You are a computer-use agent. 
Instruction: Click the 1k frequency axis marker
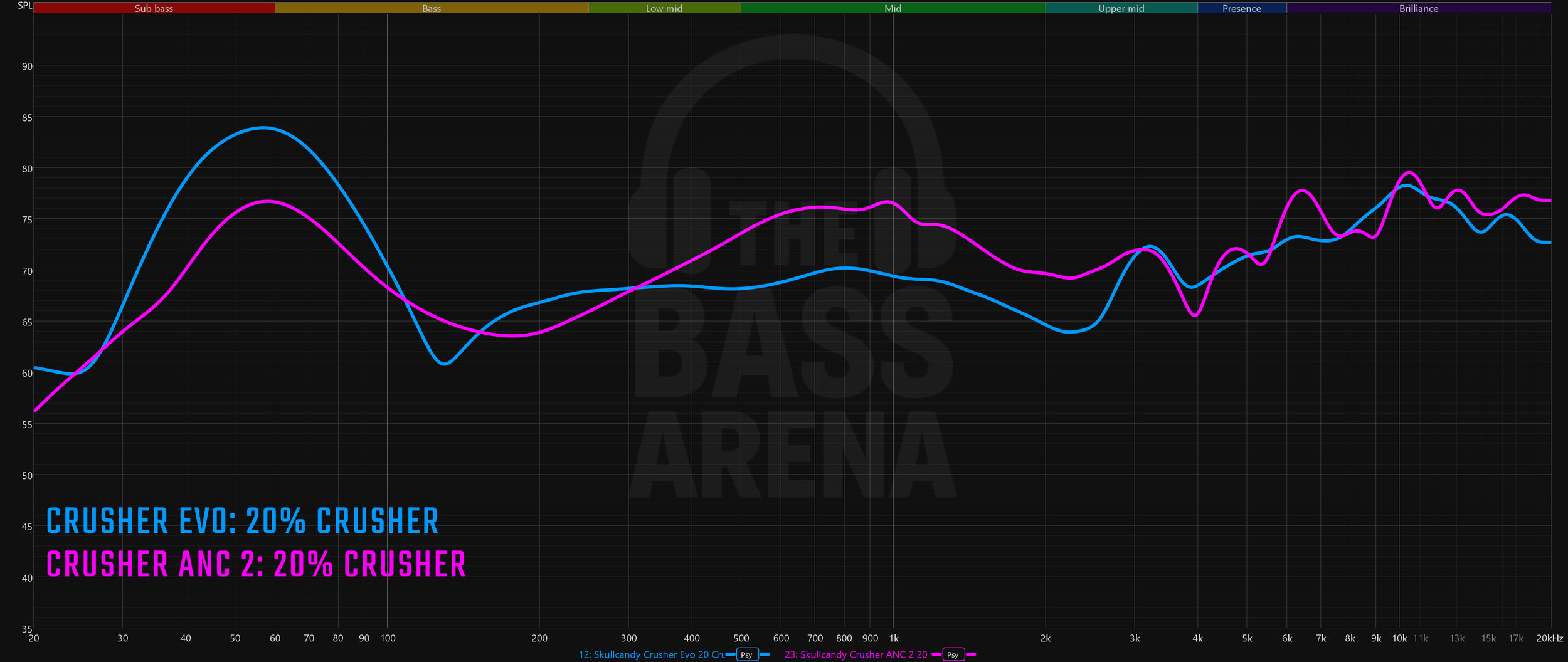point(894,639)
